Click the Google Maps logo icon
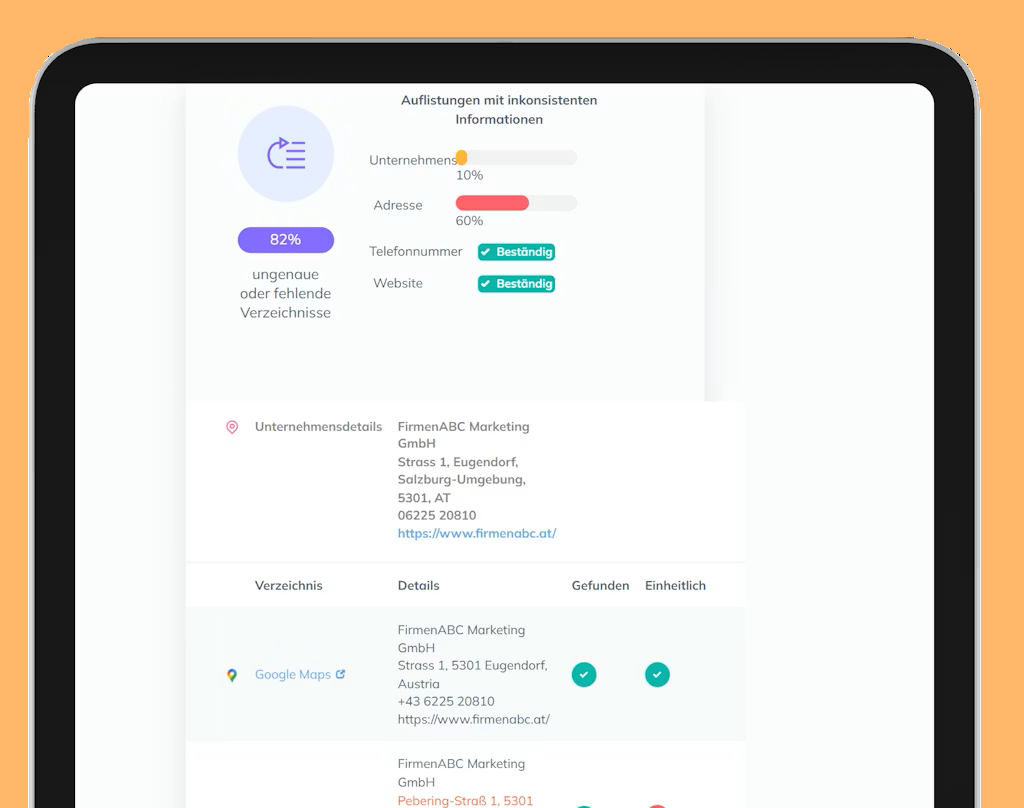This screenshot has width=1024, height=808. coord(232,675)
